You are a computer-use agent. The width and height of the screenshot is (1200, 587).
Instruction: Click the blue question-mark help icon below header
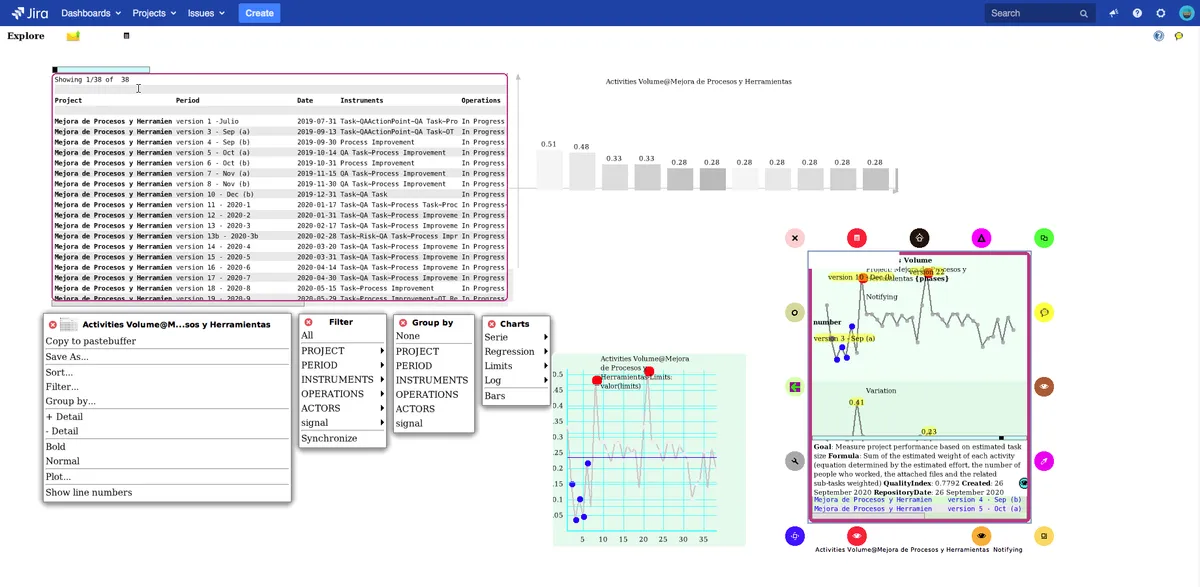(1158, 36)
